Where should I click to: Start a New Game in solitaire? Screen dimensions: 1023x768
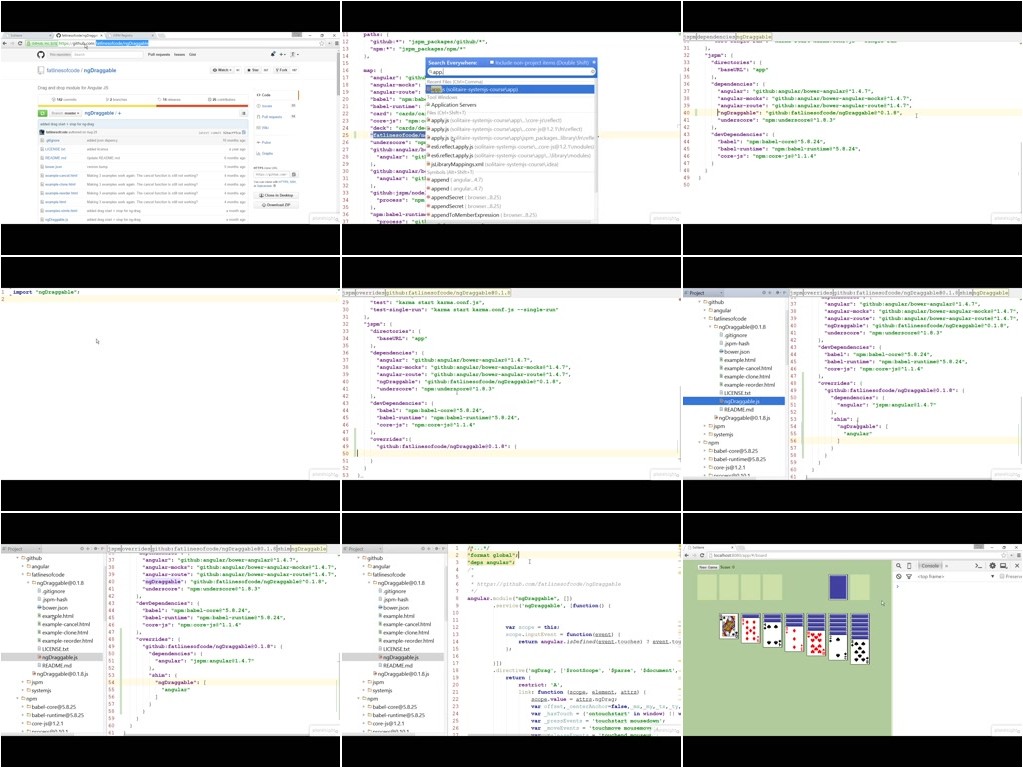click(x=708, y=567)
